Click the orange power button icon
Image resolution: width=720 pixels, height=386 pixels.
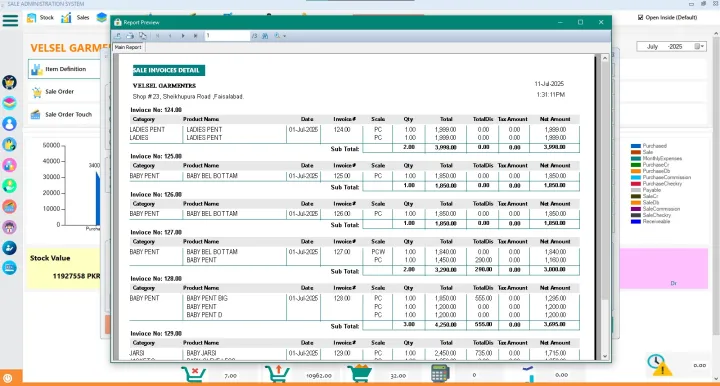click(x=7, y=378)
